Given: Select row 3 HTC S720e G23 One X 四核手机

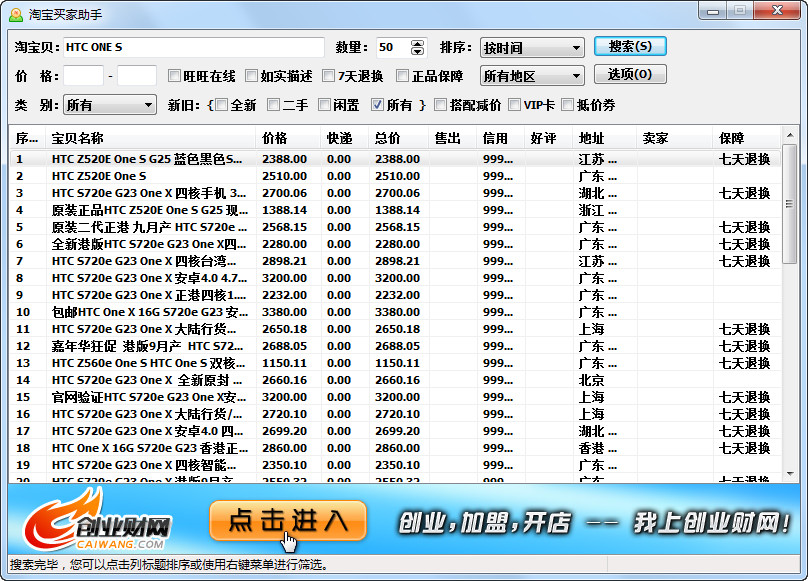Looking at the screenshot, I should coord(395,193).
